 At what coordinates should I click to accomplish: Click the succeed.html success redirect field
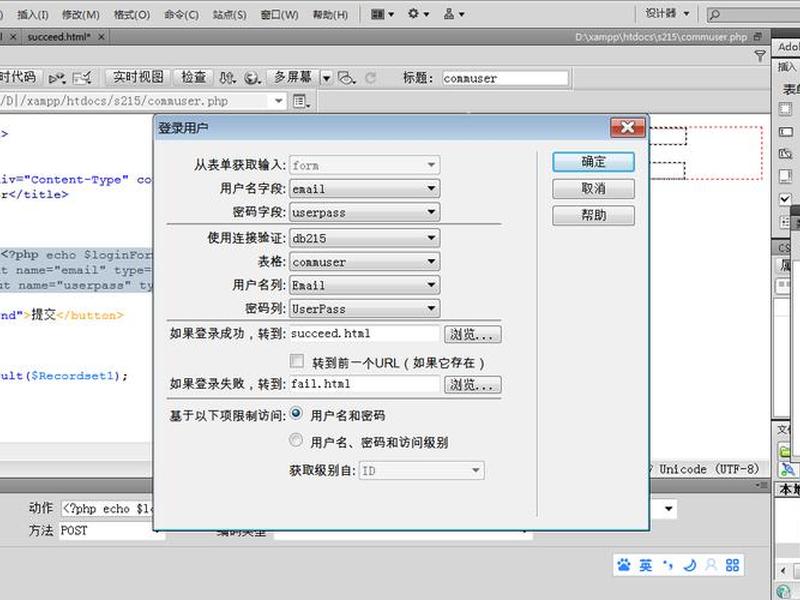point(364,334)
